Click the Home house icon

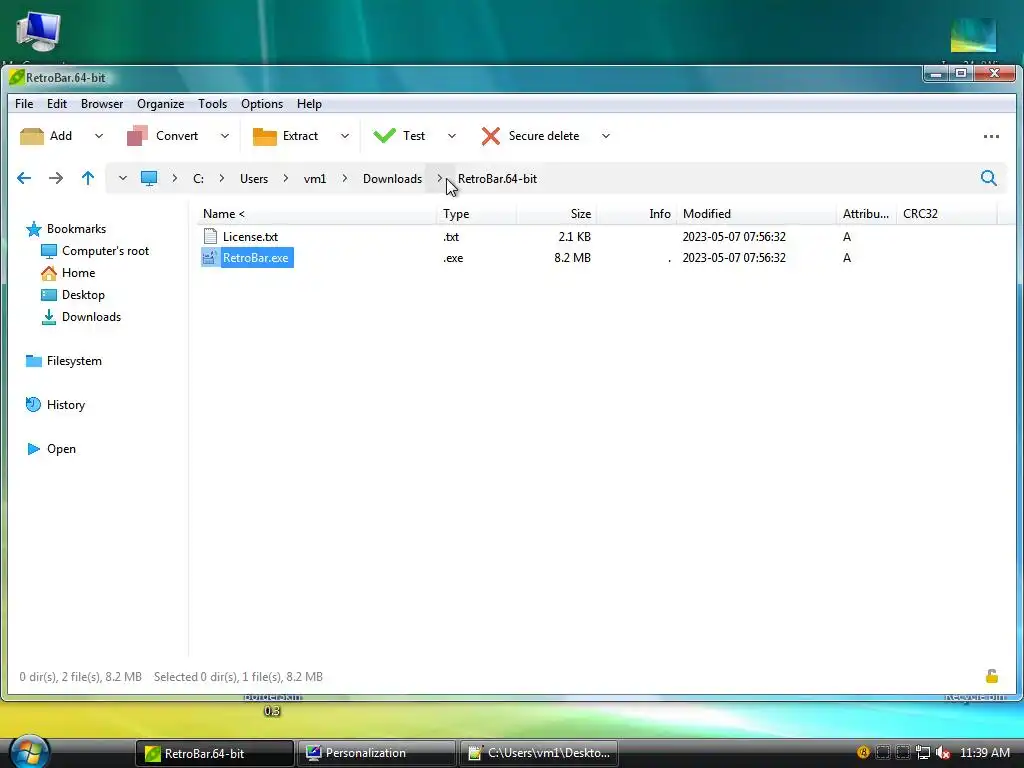click(48, 273)
